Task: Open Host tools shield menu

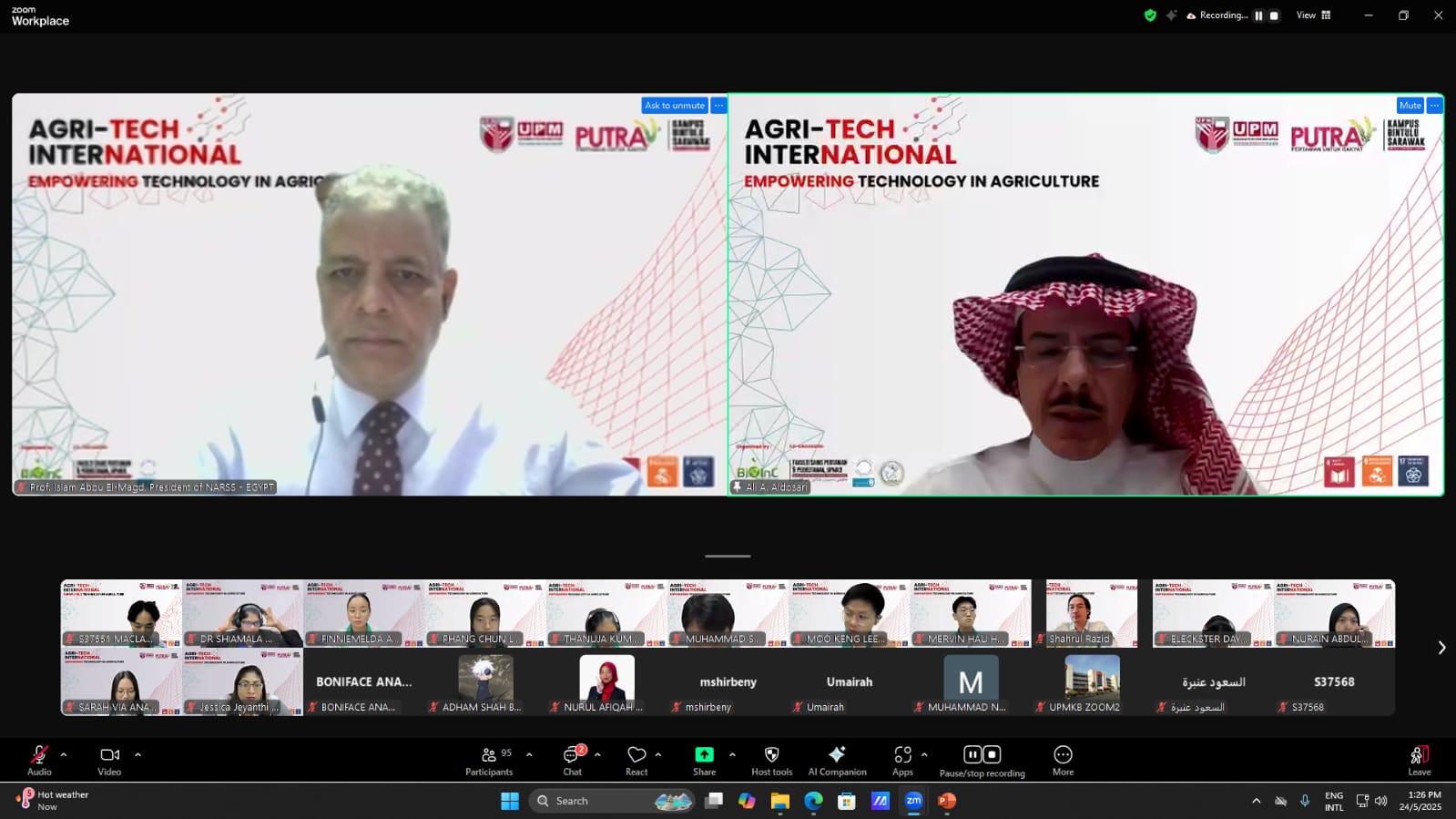Action: pos(771,760)
